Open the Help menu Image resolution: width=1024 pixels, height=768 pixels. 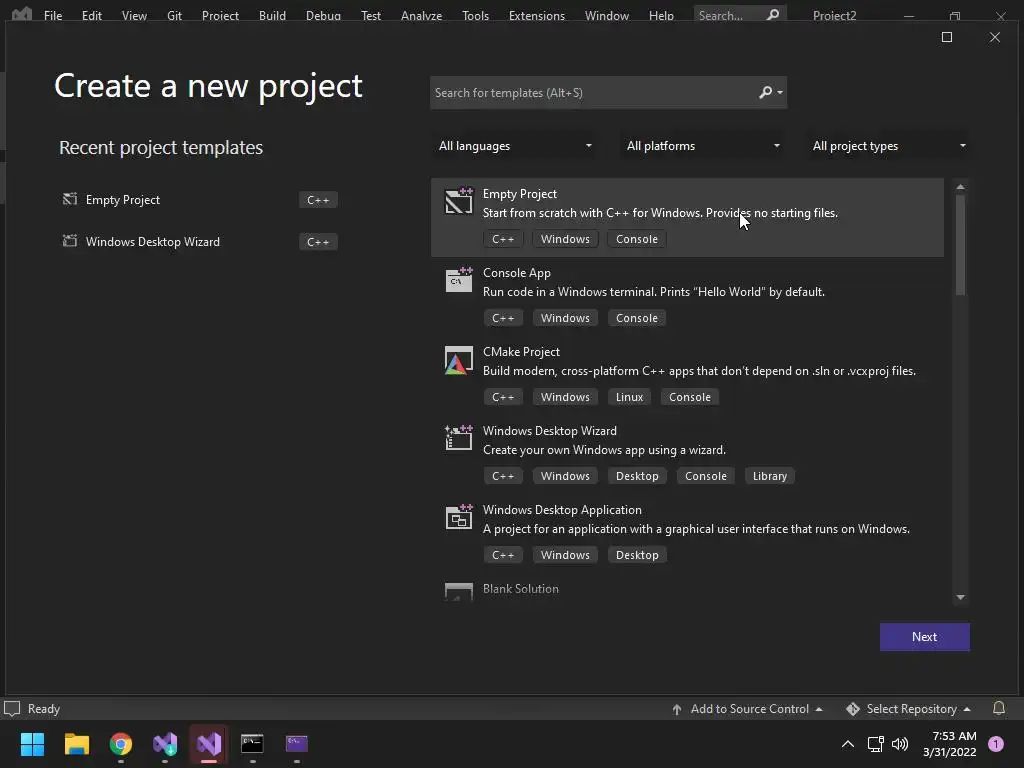pyautogui.click(x=661, y=15)
